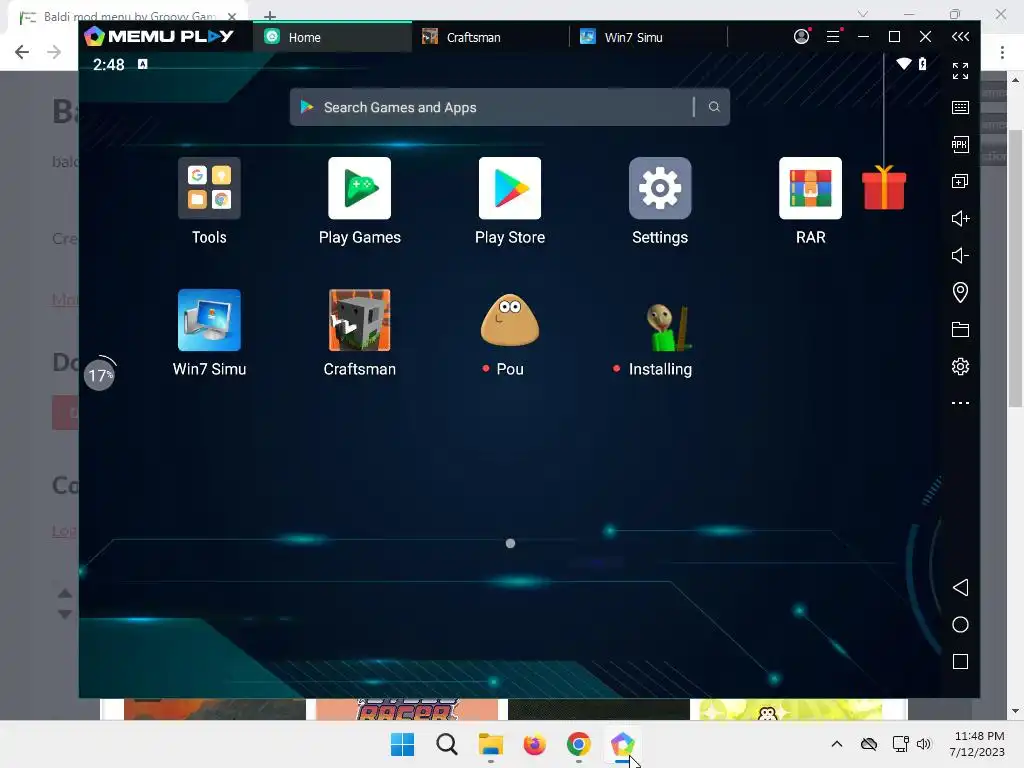This screenshot has height=768, width=1024.
Task: Open the GPS location icon
Action: point(960,292)
